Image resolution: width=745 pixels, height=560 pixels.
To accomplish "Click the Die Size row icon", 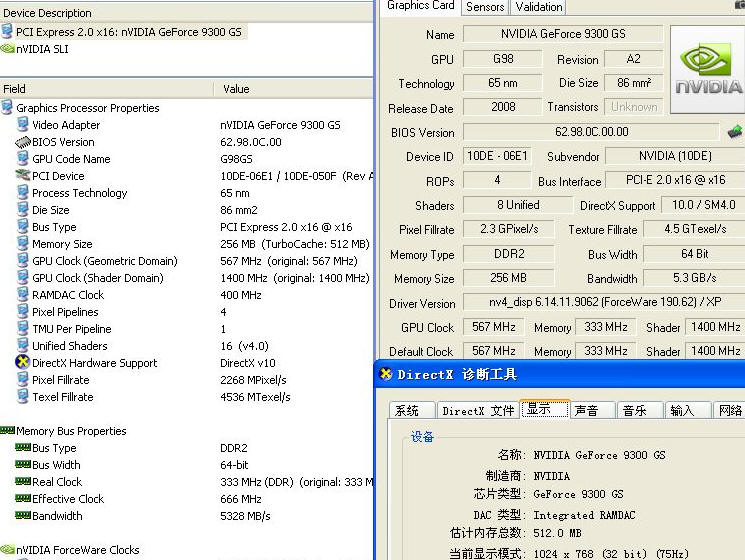I will [x=22, y=209].
